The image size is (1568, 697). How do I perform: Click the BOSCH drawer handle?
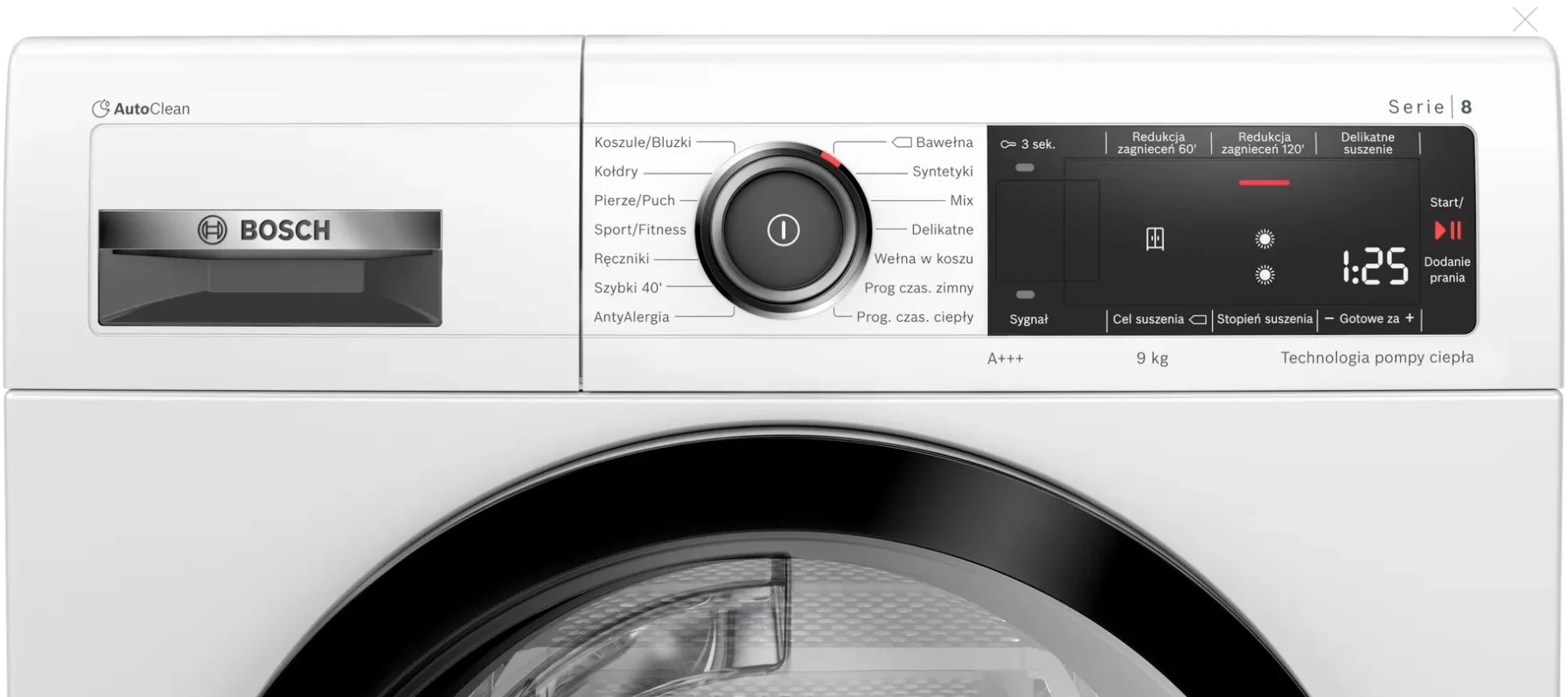pos(270,268)
